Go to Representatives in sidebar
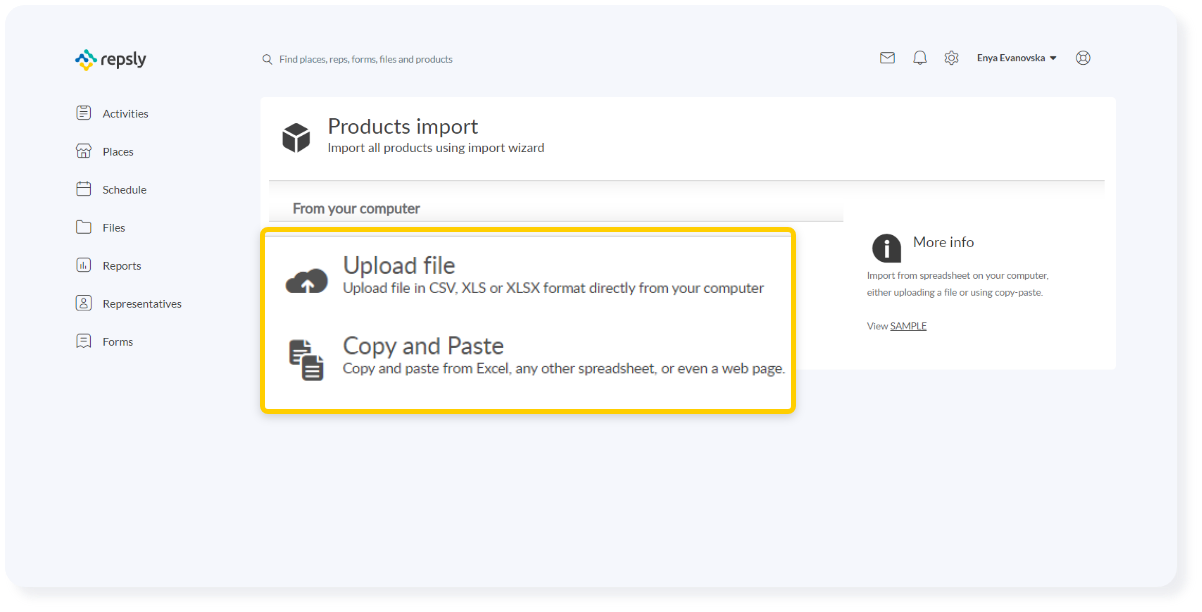Screen dimensions: 1202x612 click(142, 304)
